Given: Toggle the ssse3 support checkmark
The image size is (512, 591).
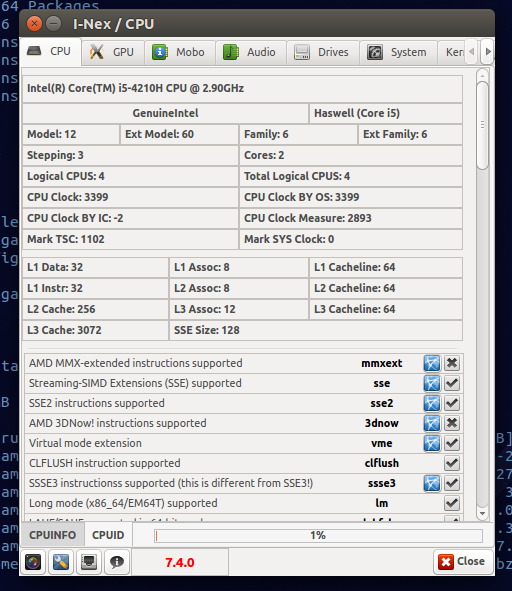Looking at the screenshot, I should point(452,483).
